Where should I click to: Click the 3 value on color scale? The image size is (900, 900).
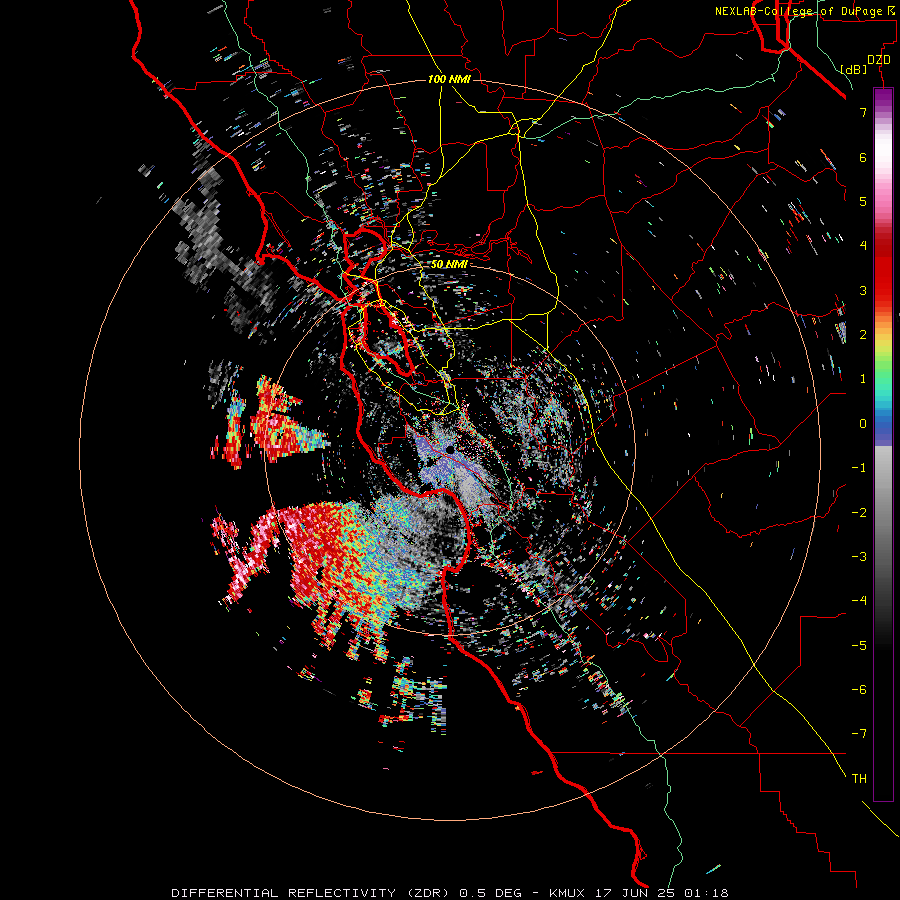pyautogui.click(x=863, y=290)
